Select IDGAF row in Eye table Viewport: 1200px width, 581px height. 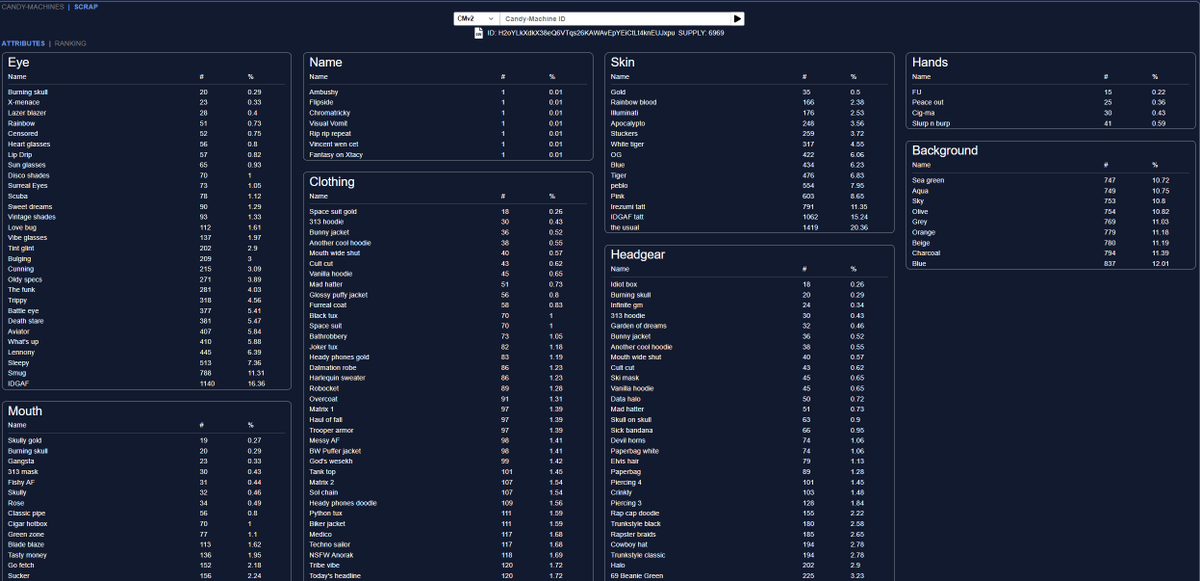pos(145,383)
